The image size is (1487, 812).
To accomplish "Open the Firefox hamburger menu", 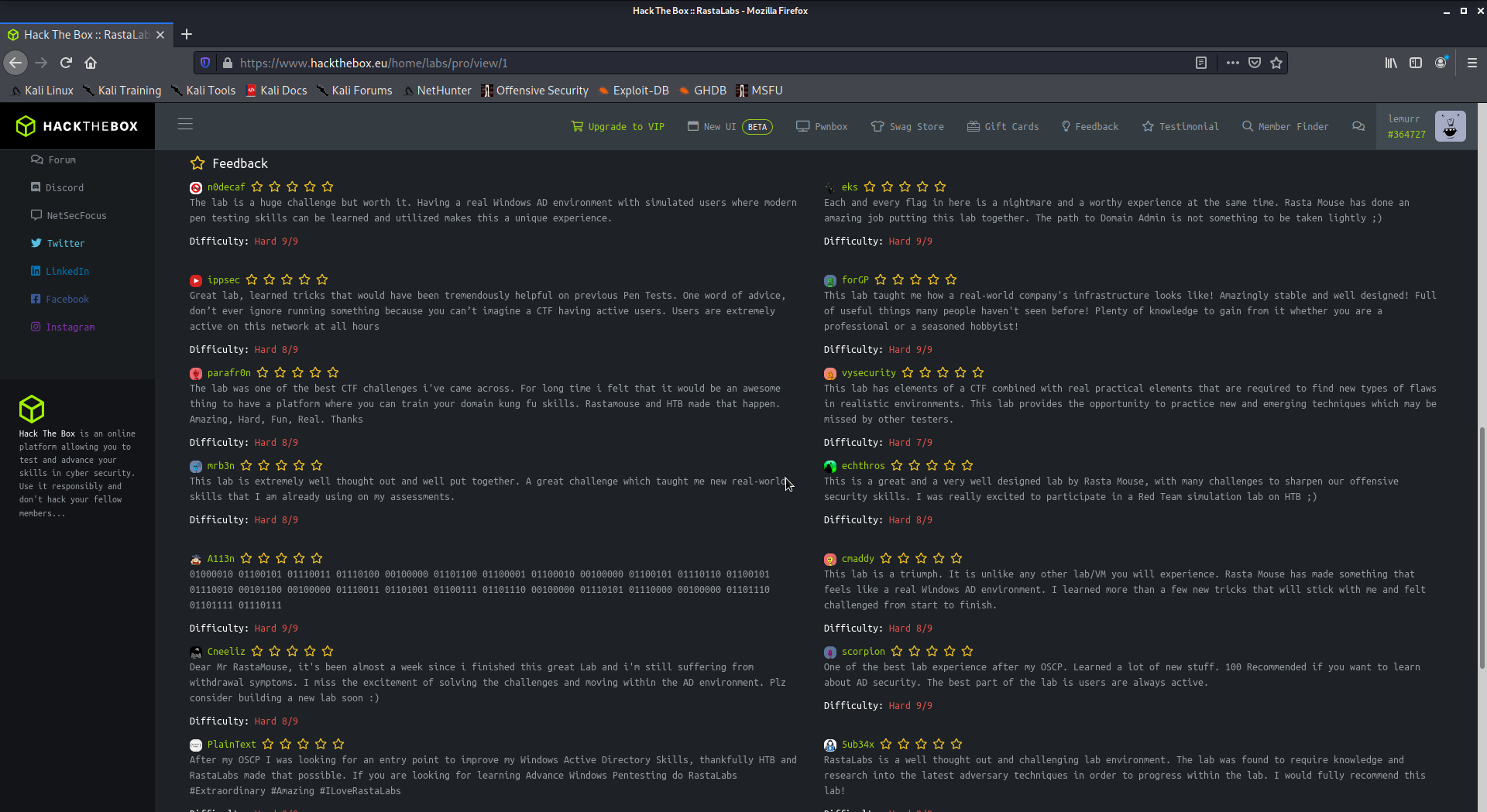I will point(1472,63).
